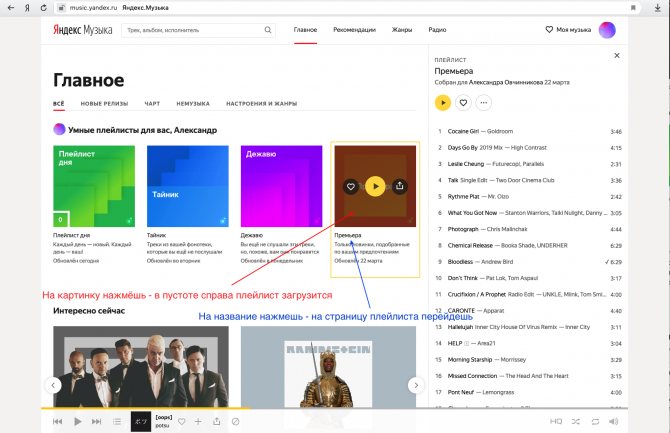Open the Чарт tab

click(152, 103)
